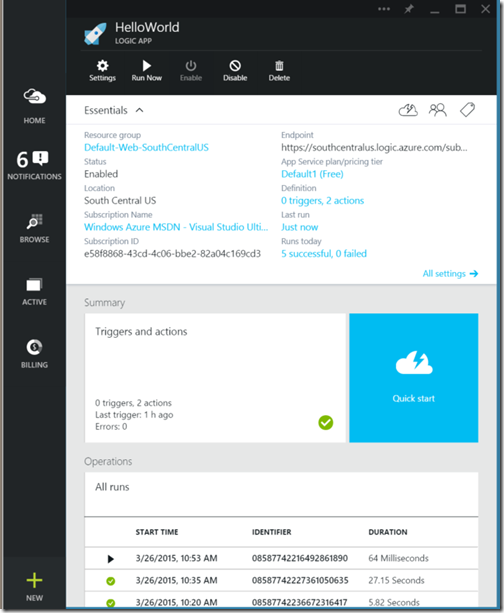Open BILLING in sidebar
The image size is (504, 613).
tap(34, 354)
